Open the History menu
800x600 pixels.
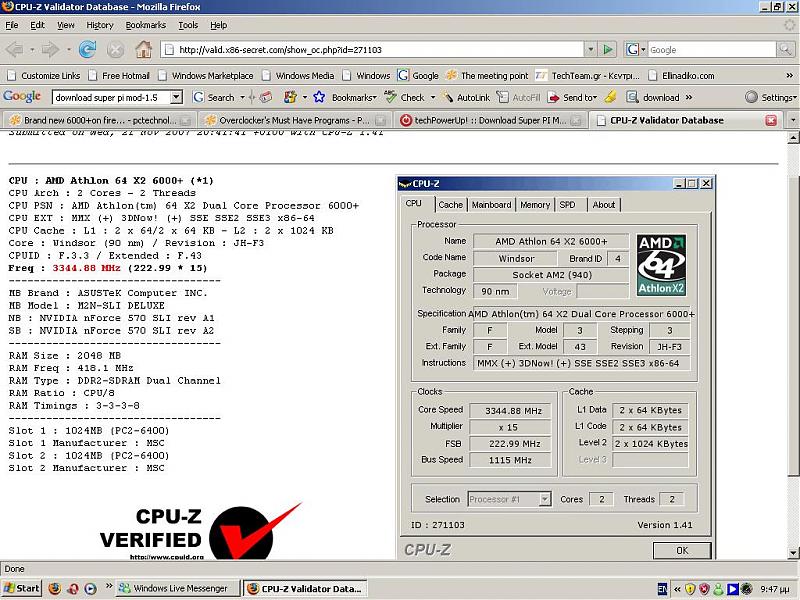[99, 25]
